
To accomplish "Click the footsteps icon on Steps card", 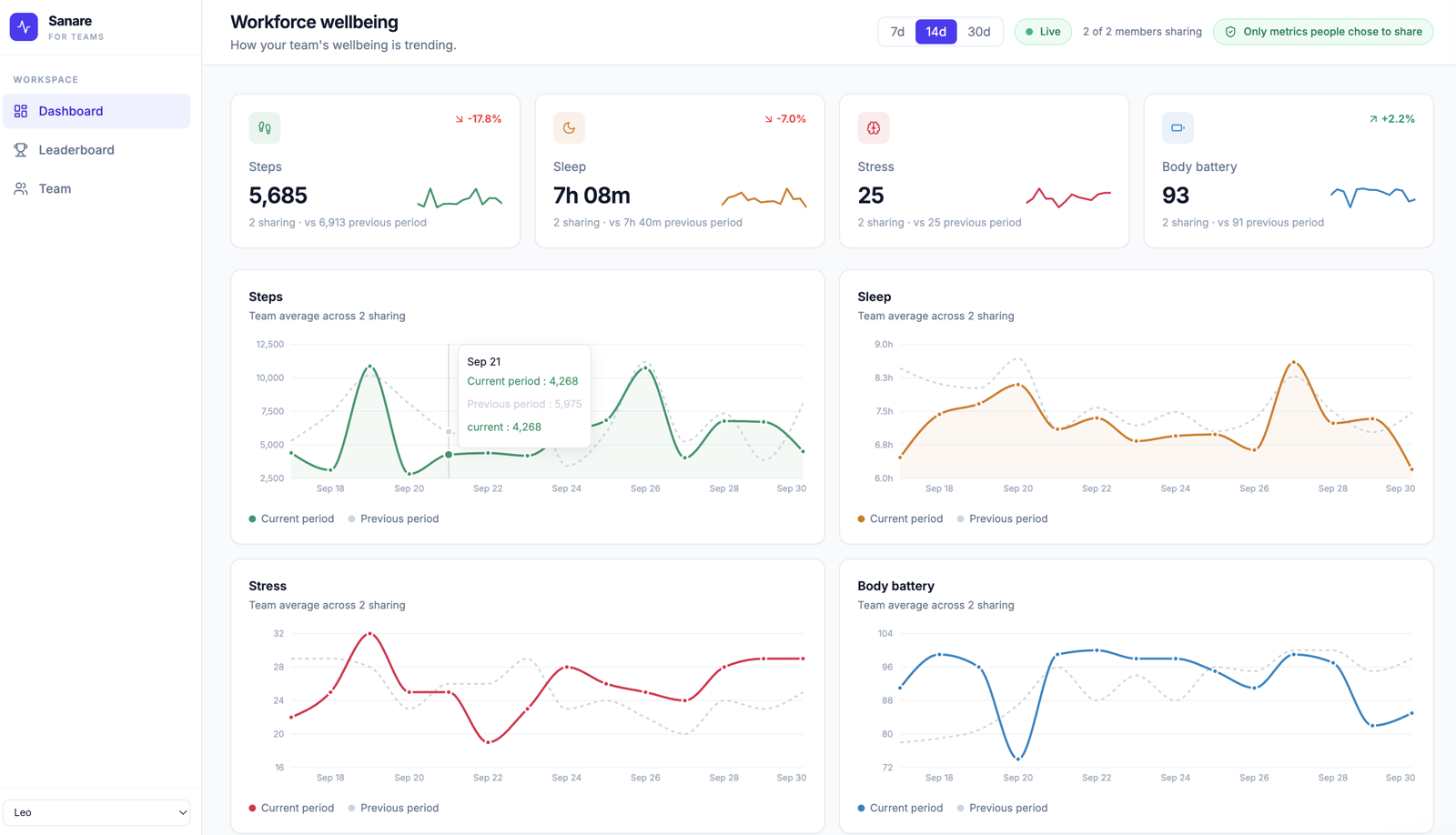I will (x=265, y=128).
